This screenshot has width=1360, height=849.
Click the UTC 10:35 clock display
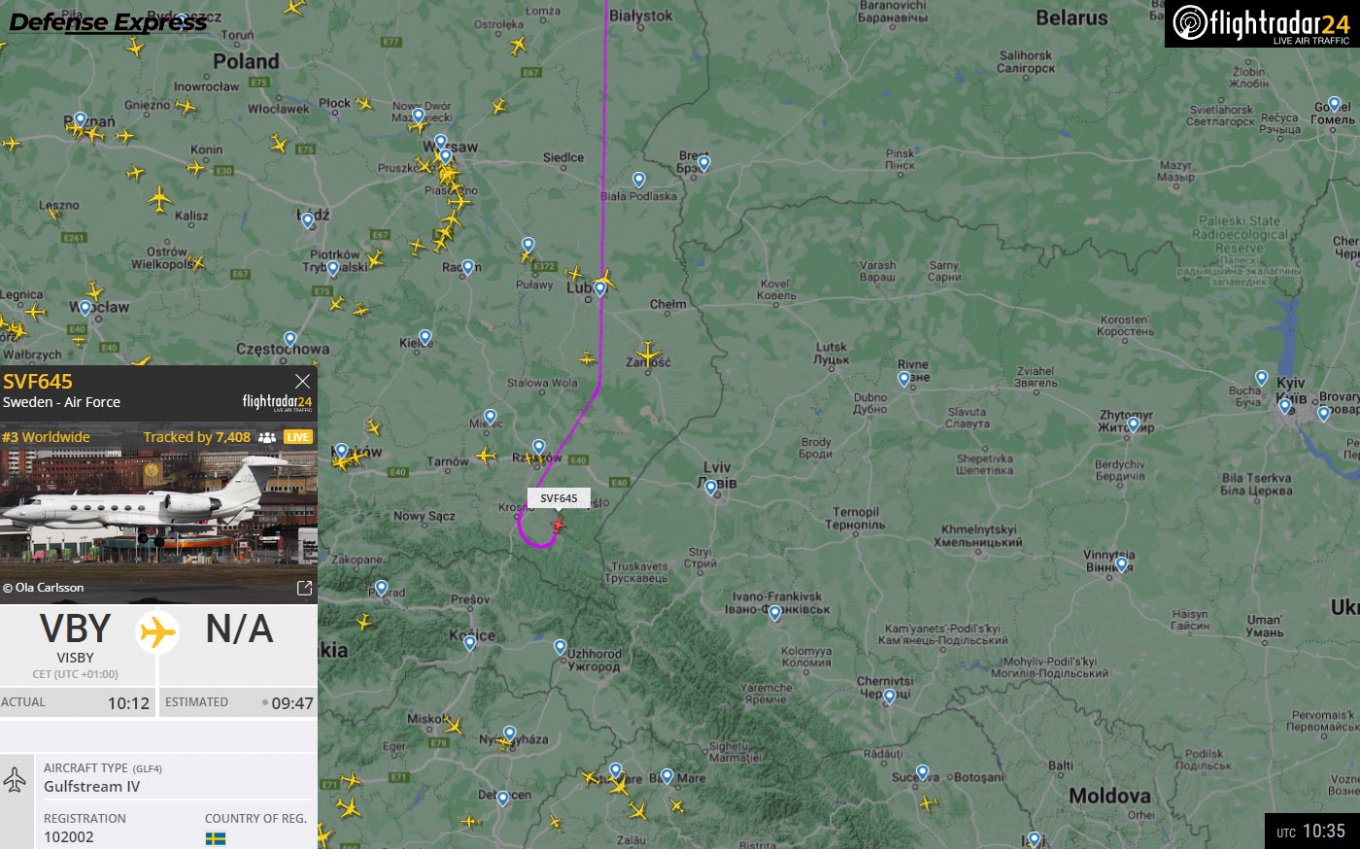1312,831
